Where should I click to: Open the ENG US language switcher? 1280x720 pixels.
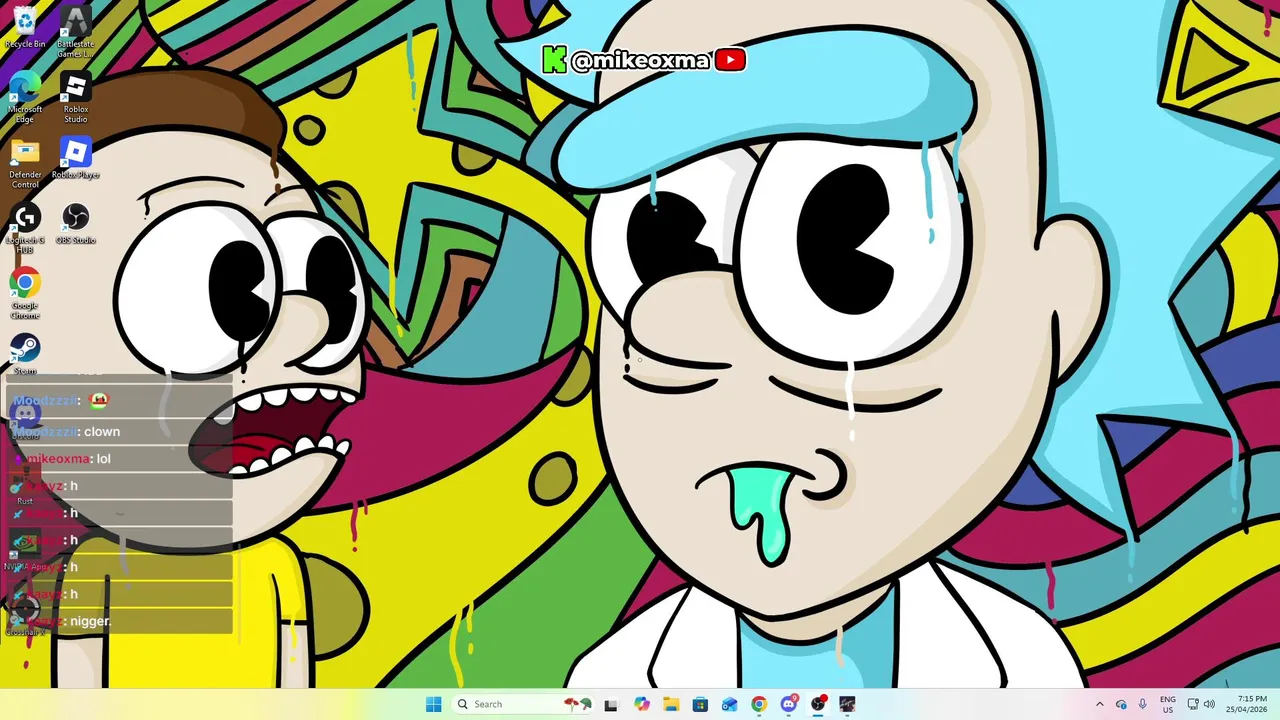tap(1168, 704)
